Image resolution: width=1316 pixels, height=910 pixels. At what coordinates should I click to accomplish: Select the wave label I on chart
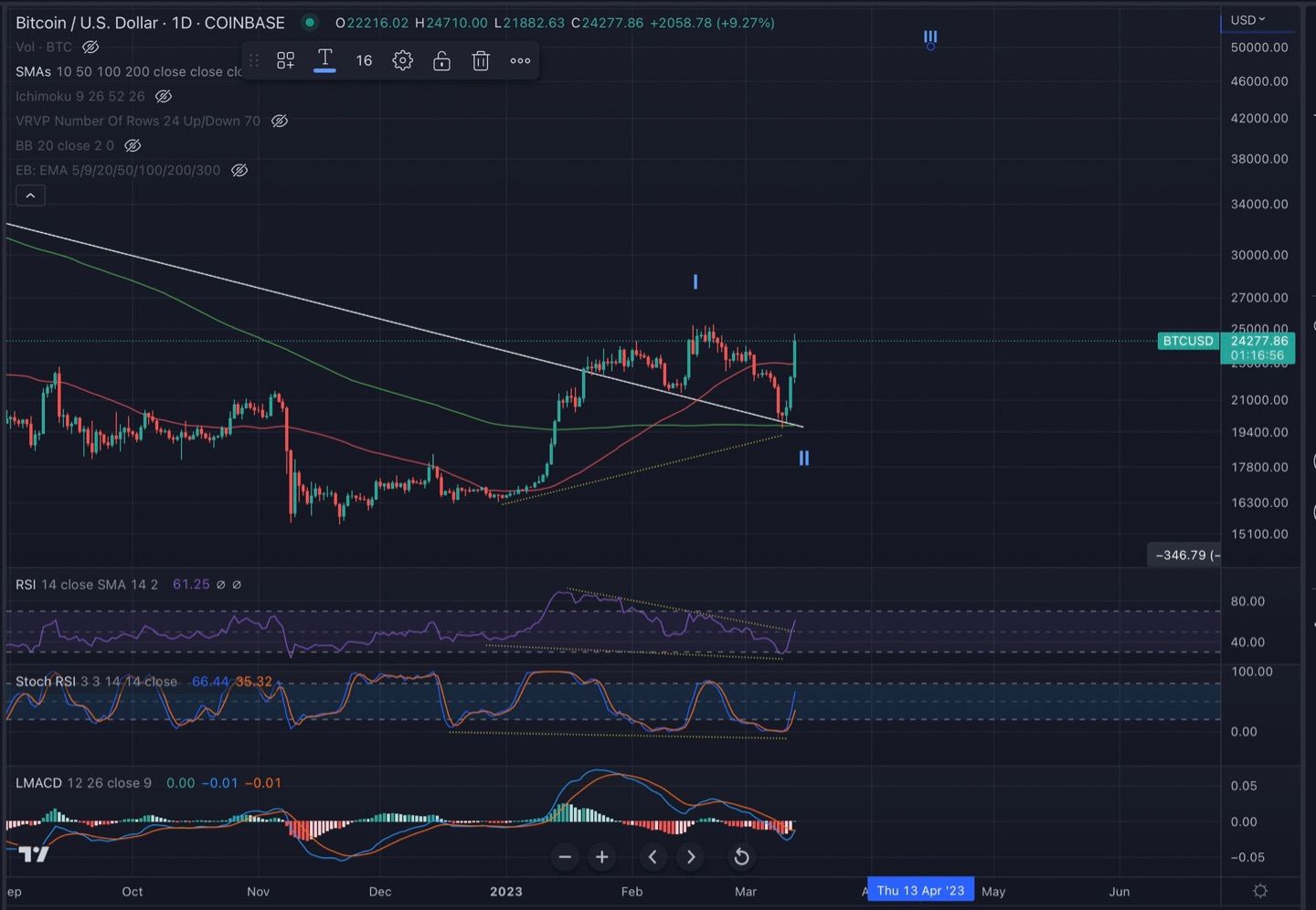click(x=695, y=281)
